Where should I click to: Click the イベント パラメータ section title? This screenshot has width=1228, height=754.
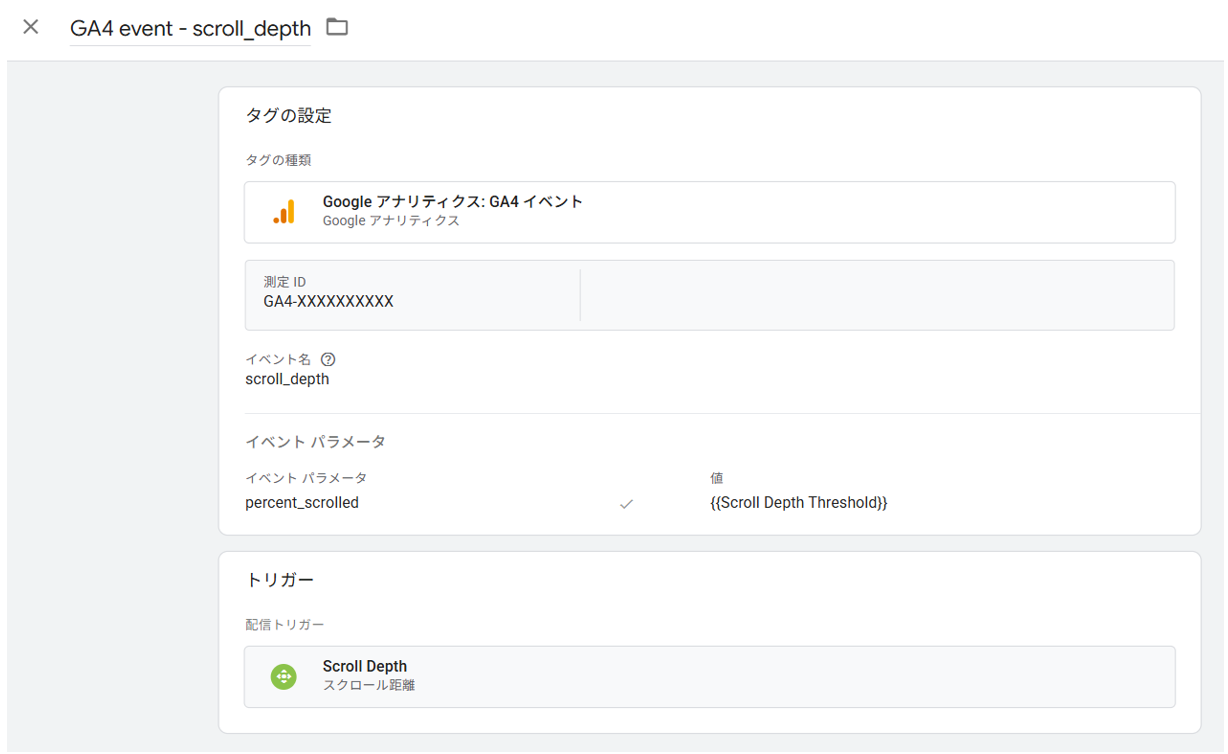tap(315, 442)
